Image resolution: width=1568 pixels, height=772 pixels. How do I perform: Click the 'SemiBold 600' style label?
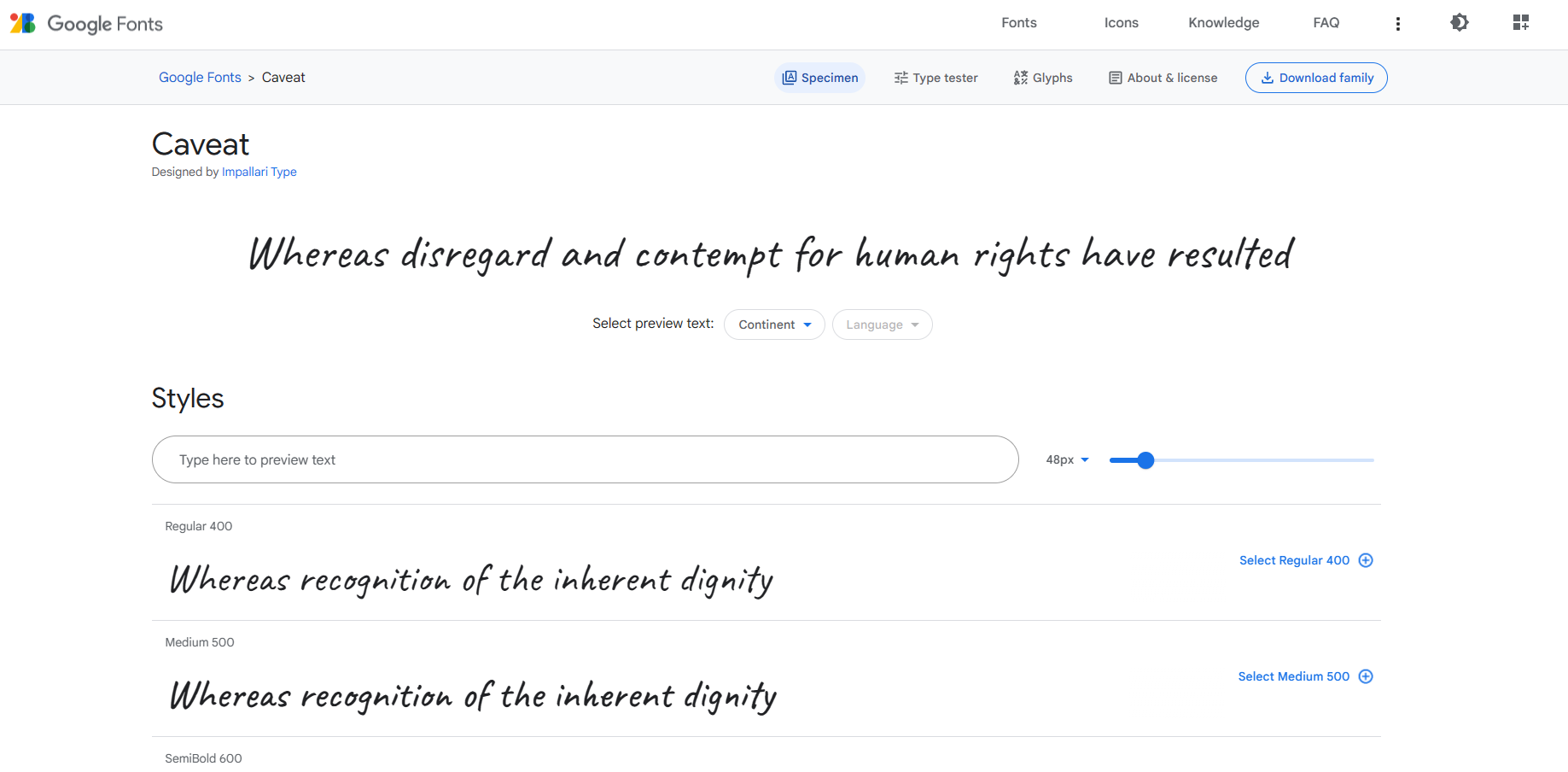point(203,758)
